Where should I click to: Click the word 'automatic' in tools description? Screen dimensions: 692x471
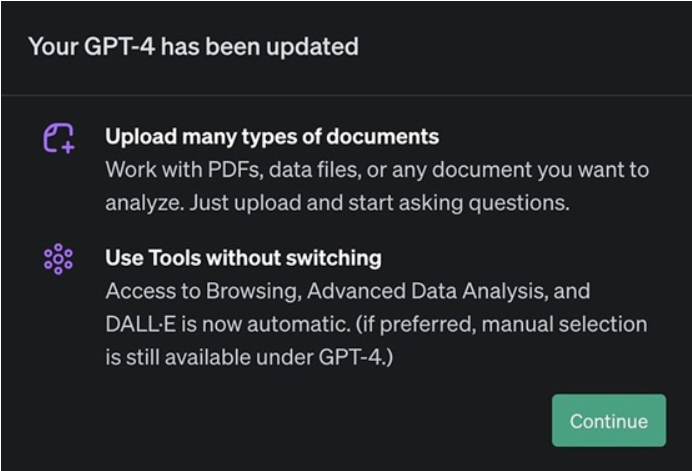[298, 324]
